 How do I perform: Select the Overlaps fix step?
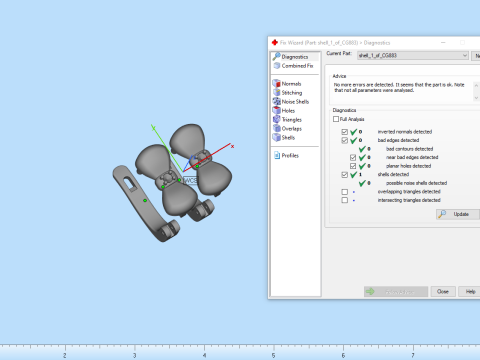[x=291, y=129]
